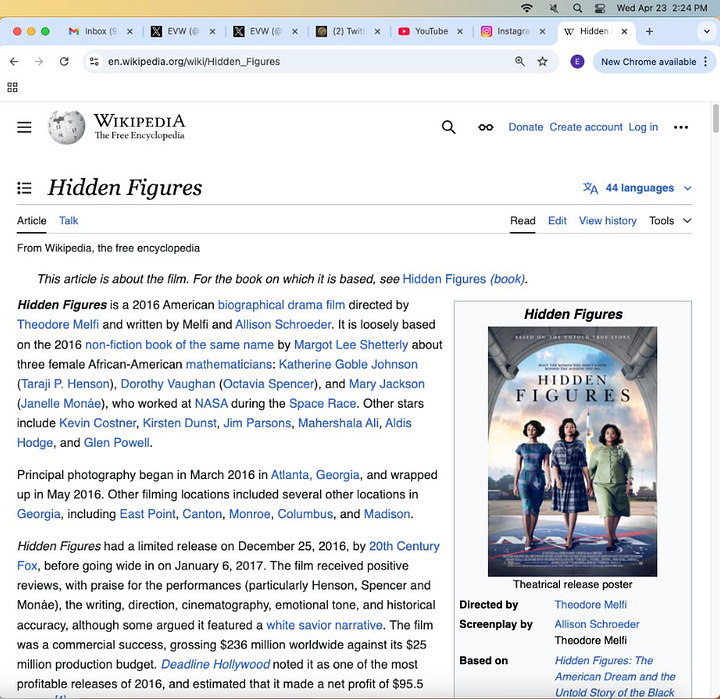The image size is (720, 699).
Task: Click the language translate icon
Action: click(x=591, y=188)
